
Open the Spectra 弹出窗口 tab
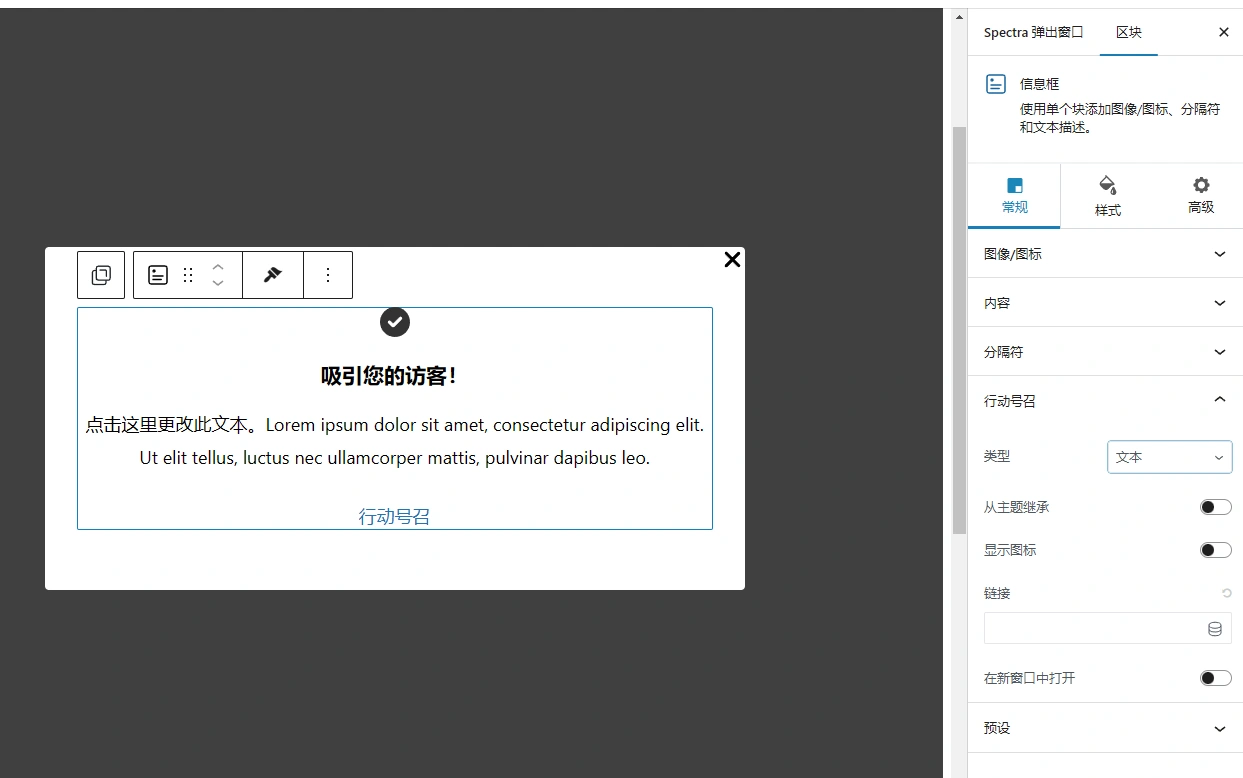[1034, 32]
